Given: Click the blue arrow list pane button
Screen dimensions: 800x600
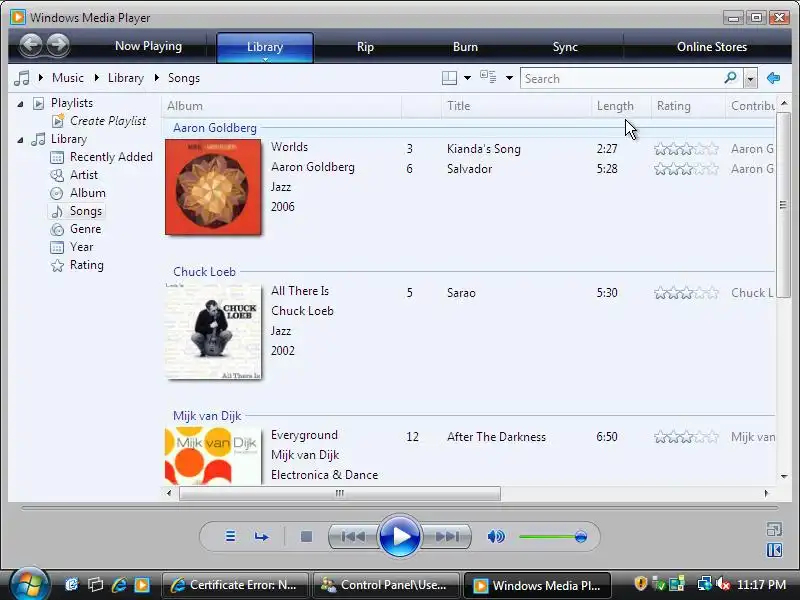Looking at the screenshot, I should (773, 78).
